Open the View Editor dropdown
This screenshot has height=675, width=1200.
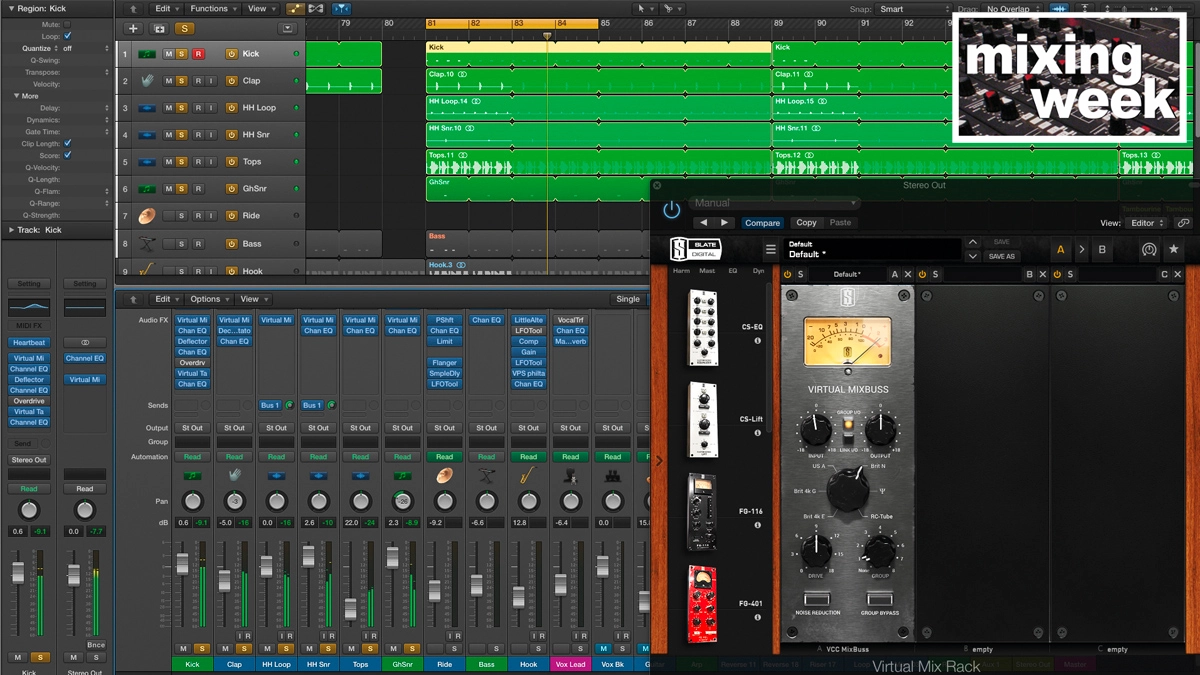[1146, 223]
